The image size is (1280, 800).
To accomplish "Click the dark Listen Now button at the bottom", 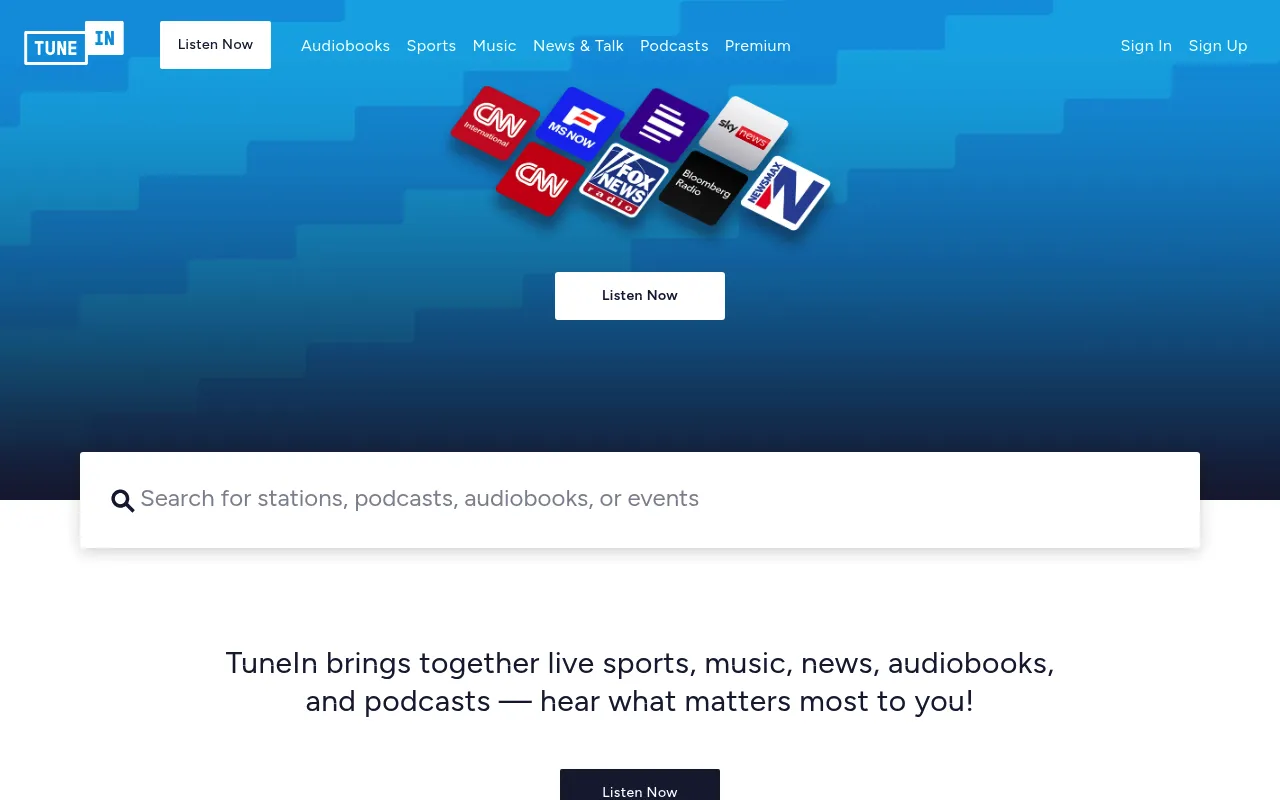I will pyautogui.click(x=640, y=785).
